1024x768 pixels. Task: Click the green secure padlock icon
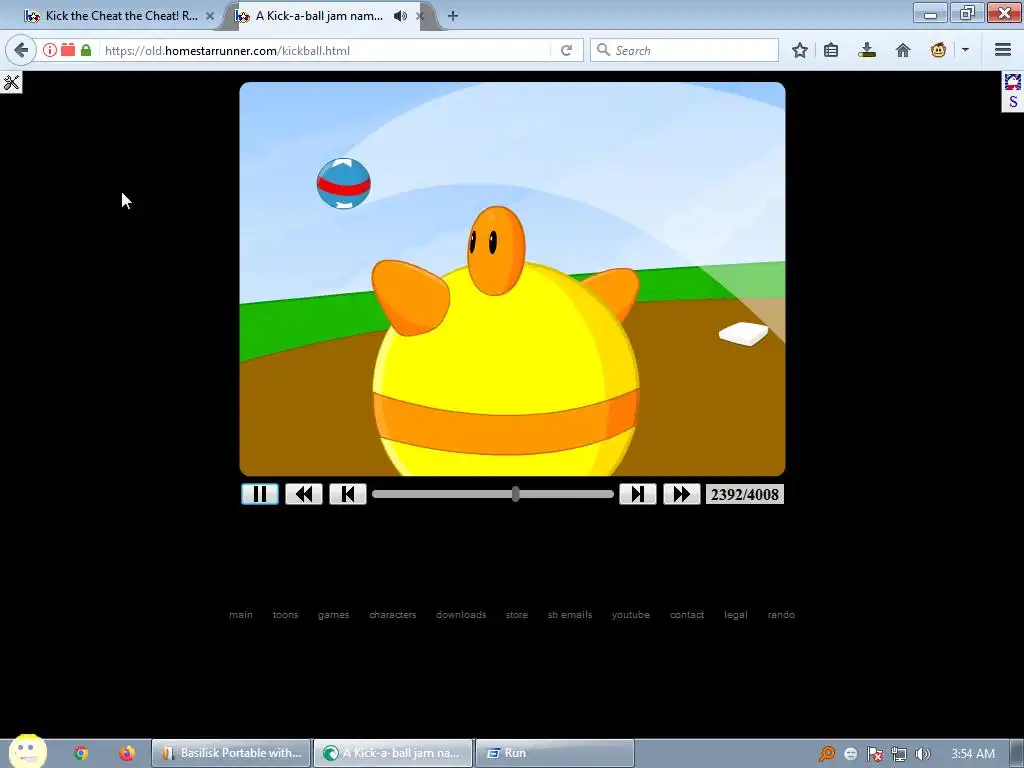[86, 50]
